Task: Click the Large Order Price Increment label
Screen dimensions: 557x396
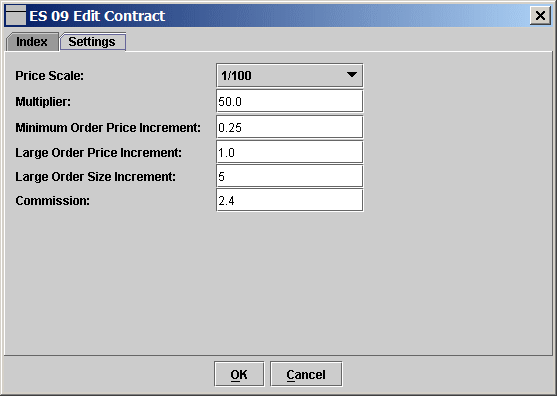Action: click(x=98, y=153)
